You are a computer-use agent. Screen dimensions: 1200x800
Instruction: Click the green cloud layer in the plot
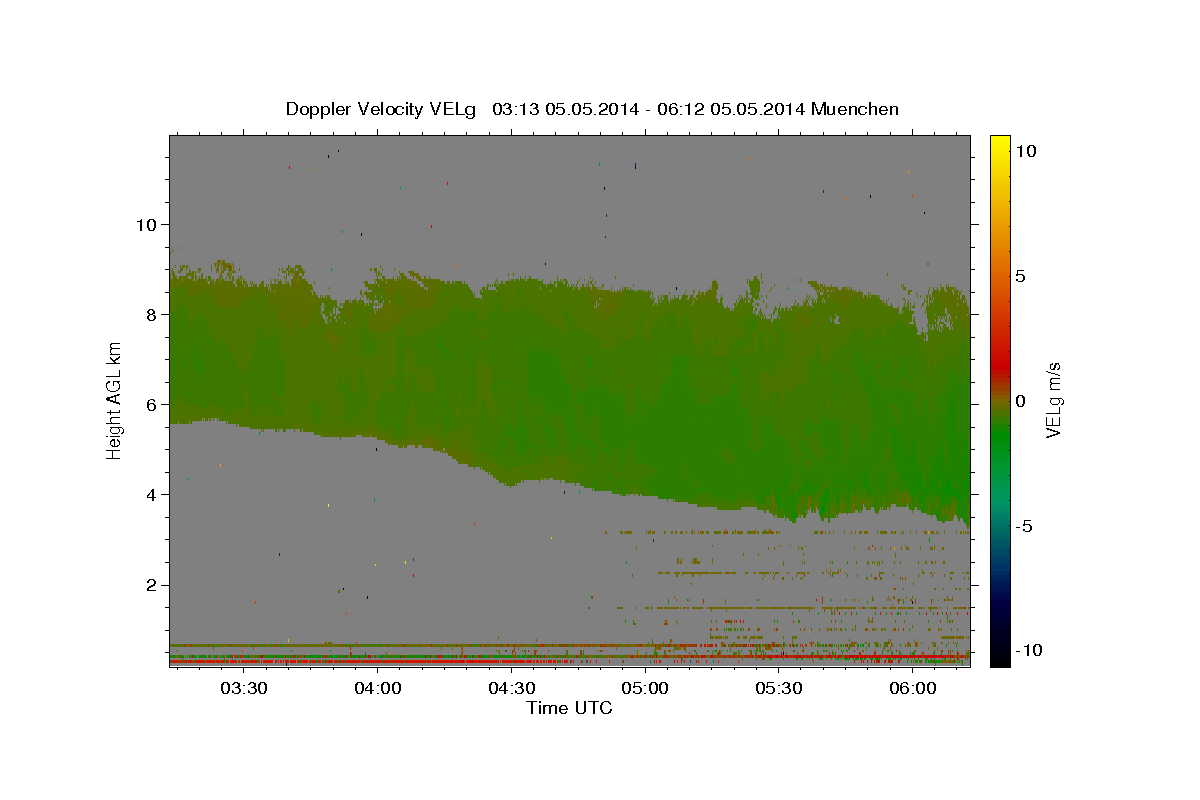pos(570,390)
